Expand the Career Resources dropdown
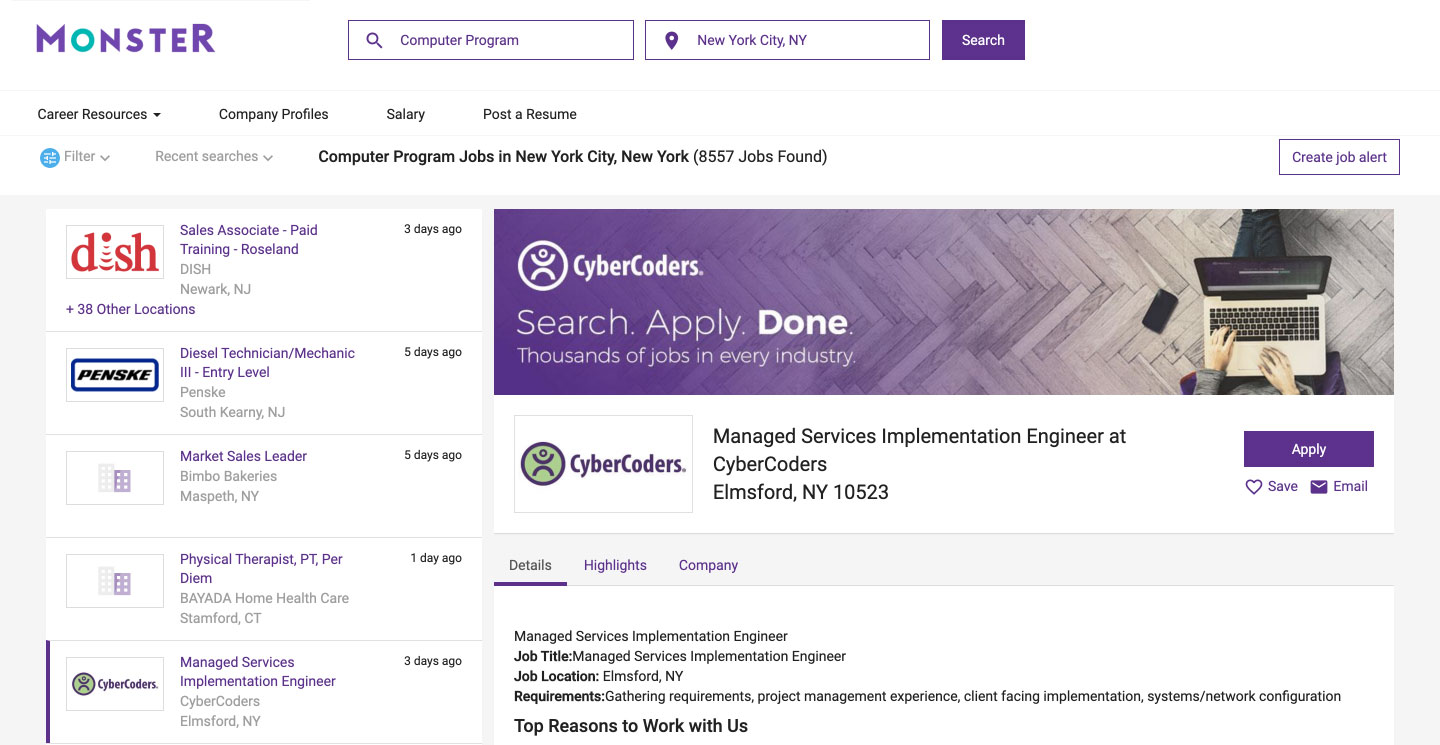1440x745 pixels. 99,114
